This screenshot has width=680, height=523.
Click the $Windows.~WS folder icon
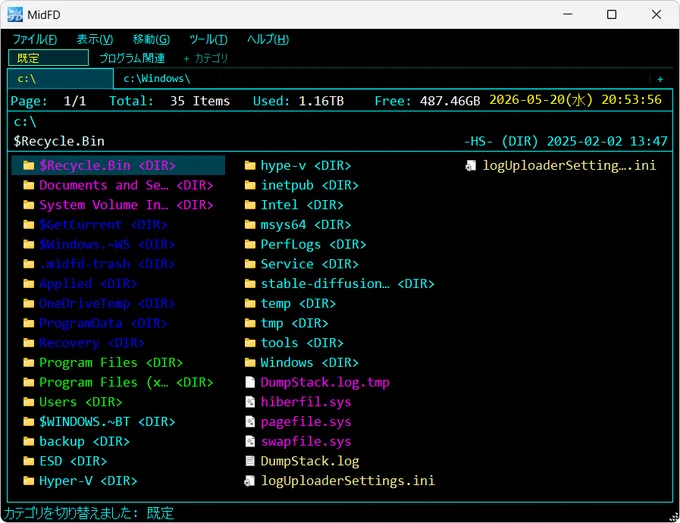tap(29, 245)
